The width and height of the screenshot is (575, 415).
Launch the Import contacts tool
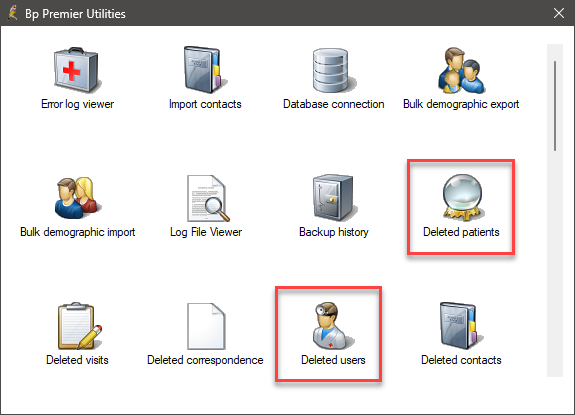pos(205,70)
